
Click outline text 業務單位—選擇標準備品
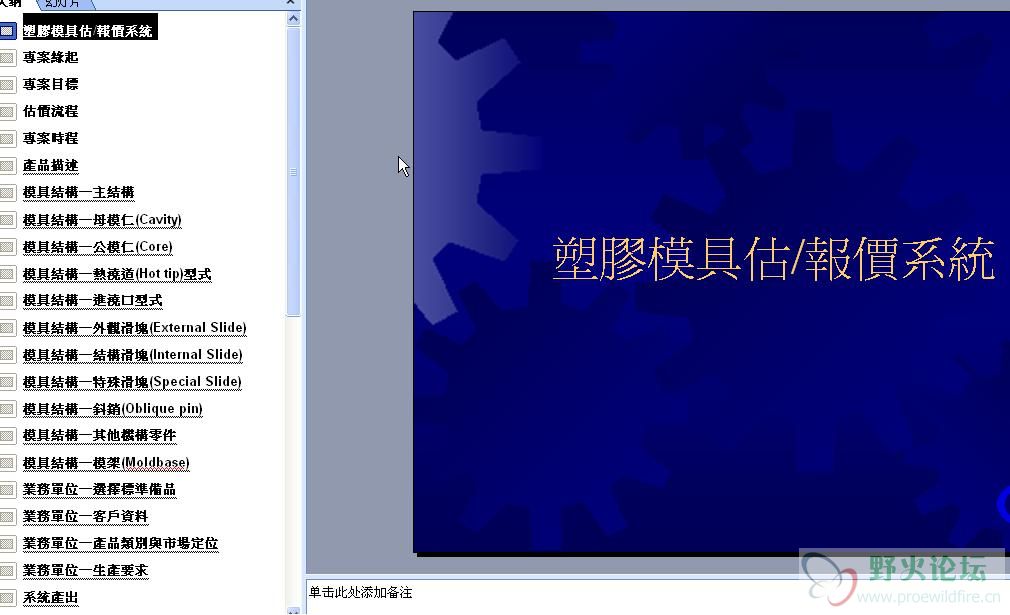point(99,490)
